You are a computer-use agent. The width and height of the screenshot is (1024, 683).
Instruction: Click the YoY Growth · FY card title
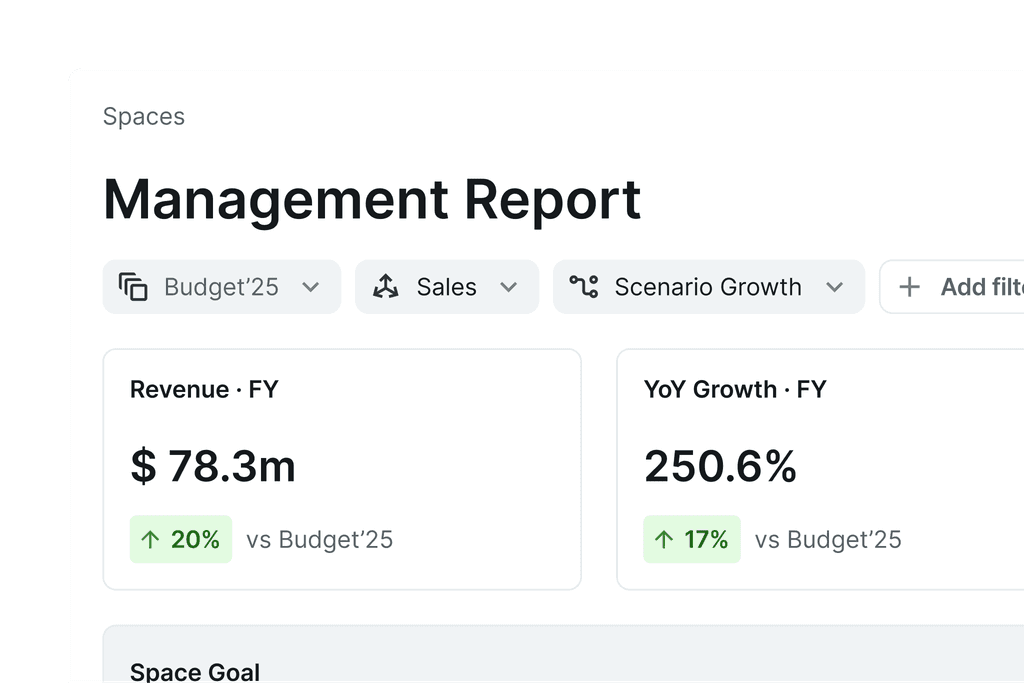click(735, 390)
